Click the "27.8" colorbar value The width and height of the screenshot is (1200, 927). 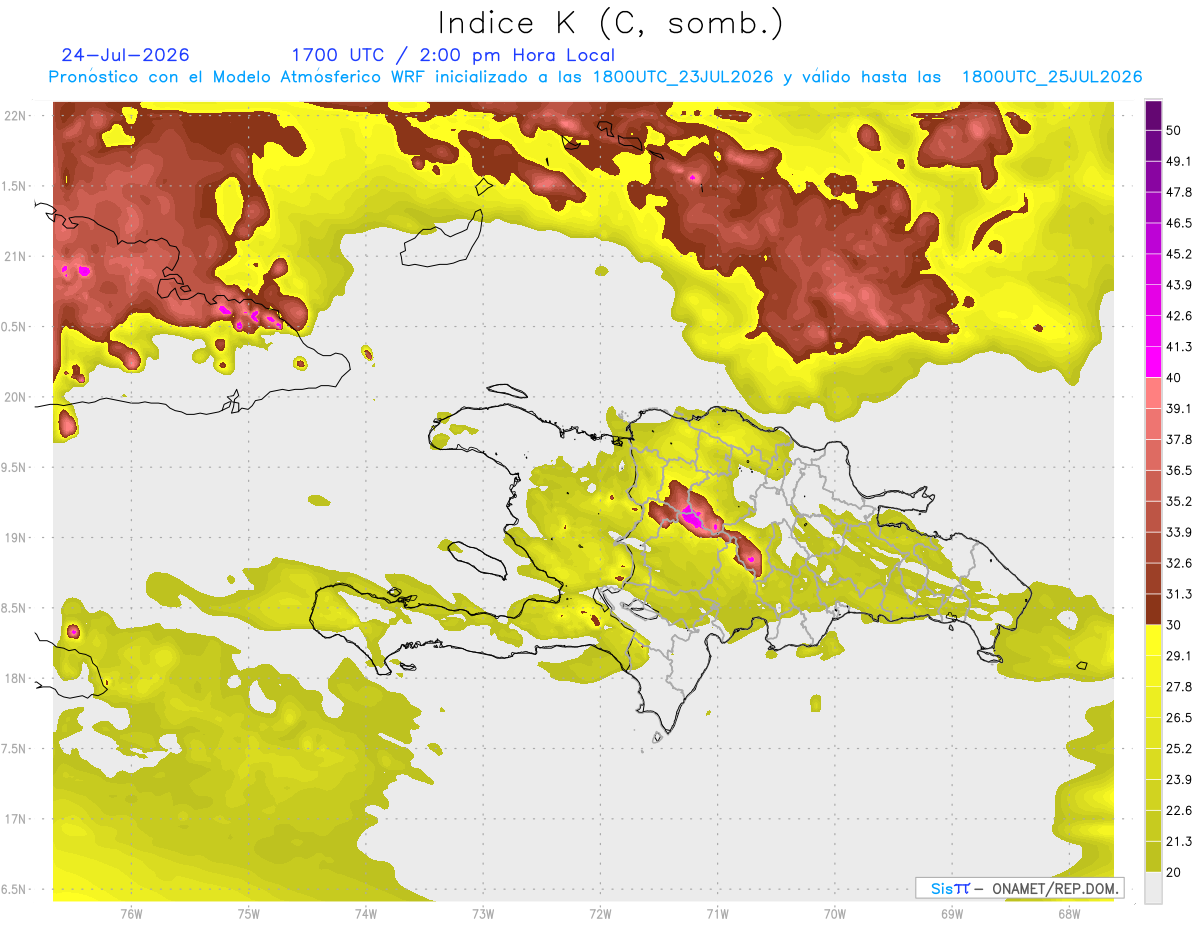[x=1179, y=687]
